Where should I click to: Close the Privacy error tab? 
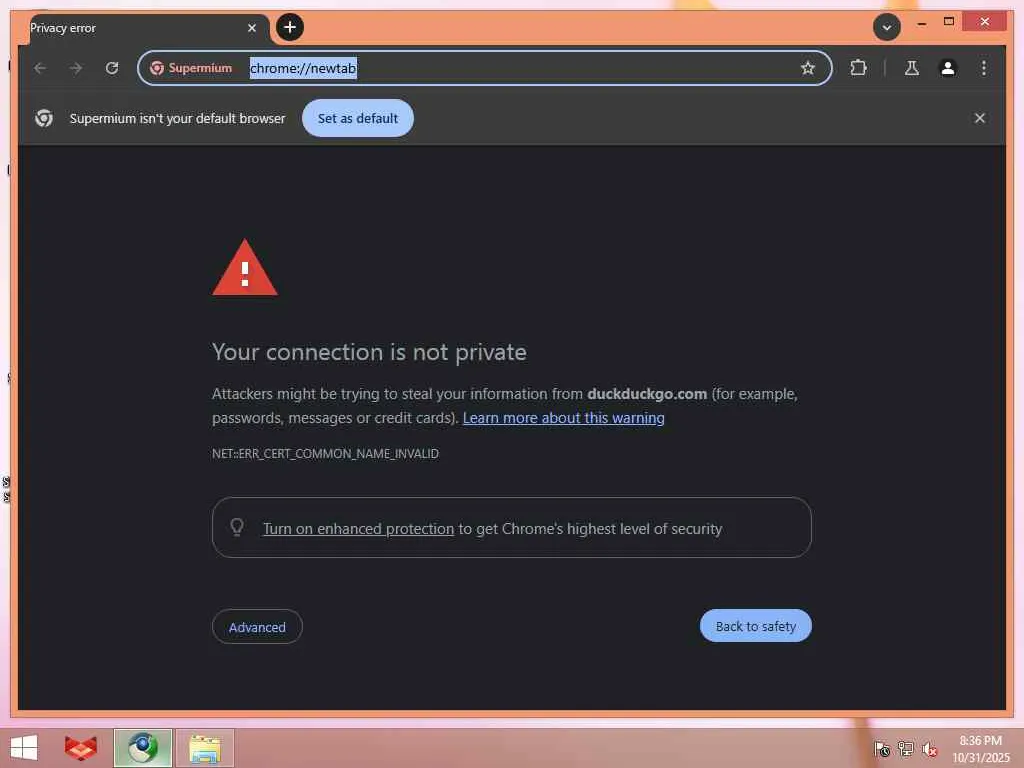pyautogui.click(x=251, y=28)
